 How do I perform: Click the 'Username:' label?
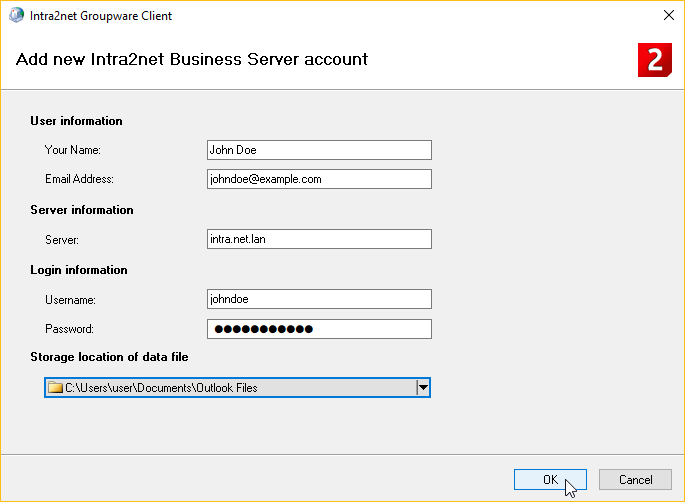70,300
